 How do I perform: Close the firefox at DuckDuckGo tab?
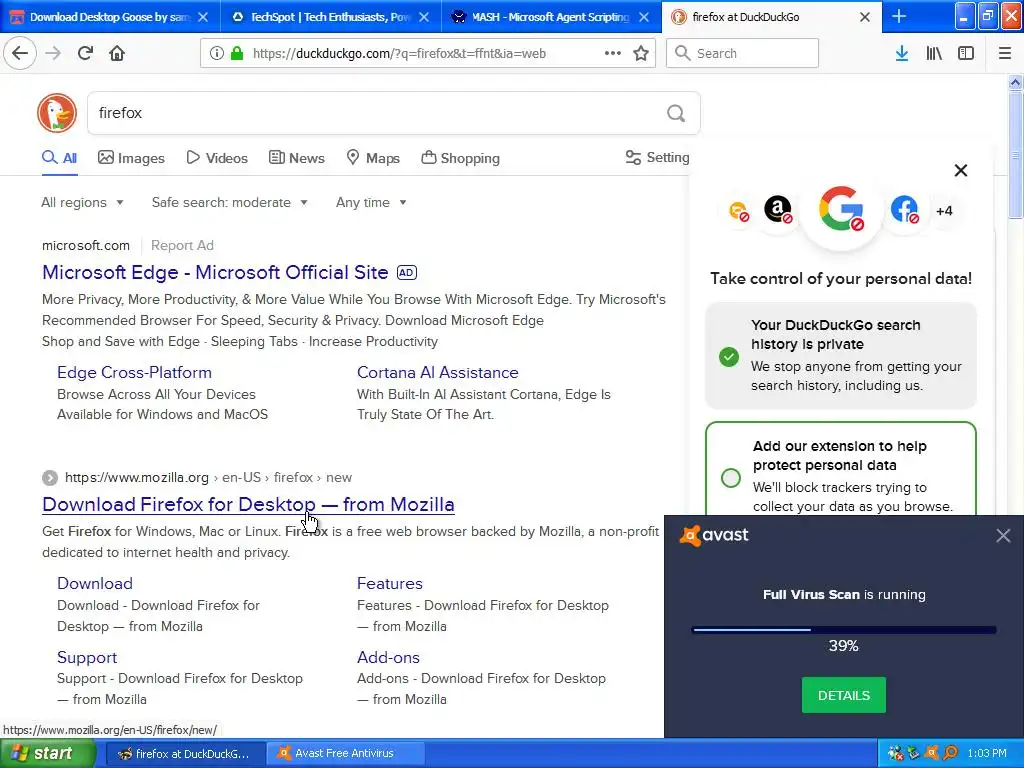(x=865, y=17)
